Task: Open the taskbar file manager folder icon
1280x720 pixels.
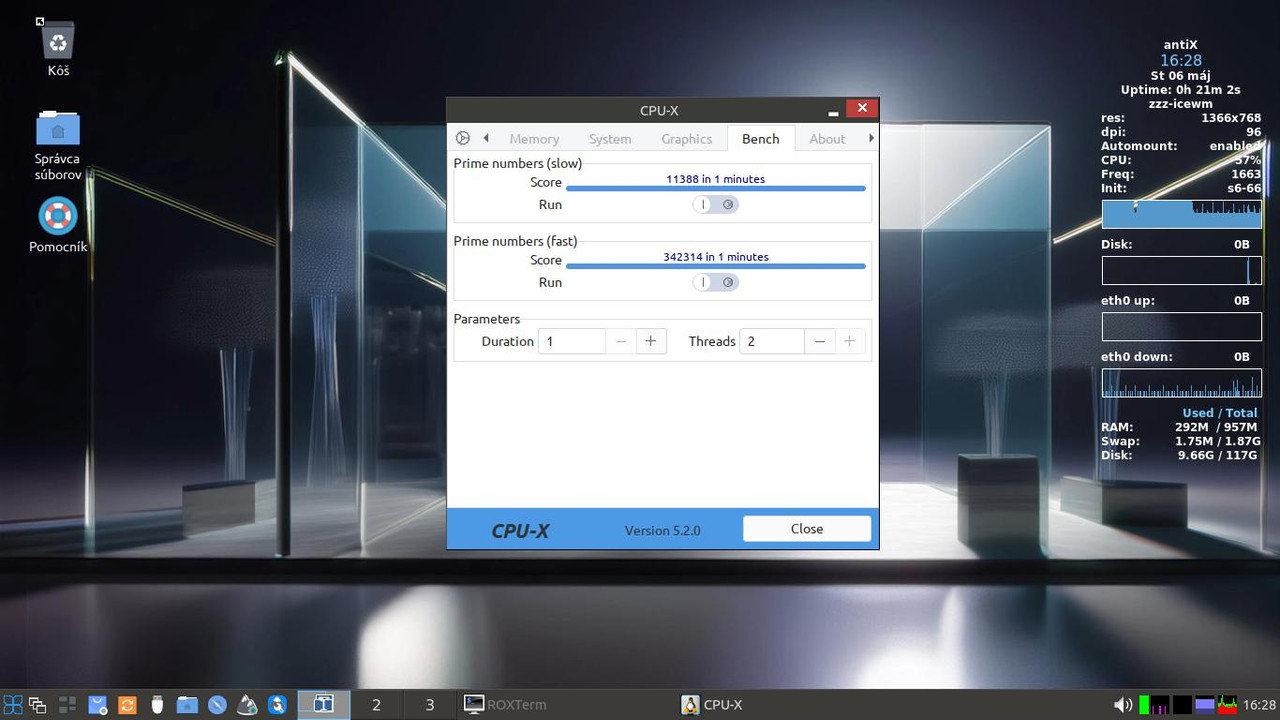Action: pos(187,705)
